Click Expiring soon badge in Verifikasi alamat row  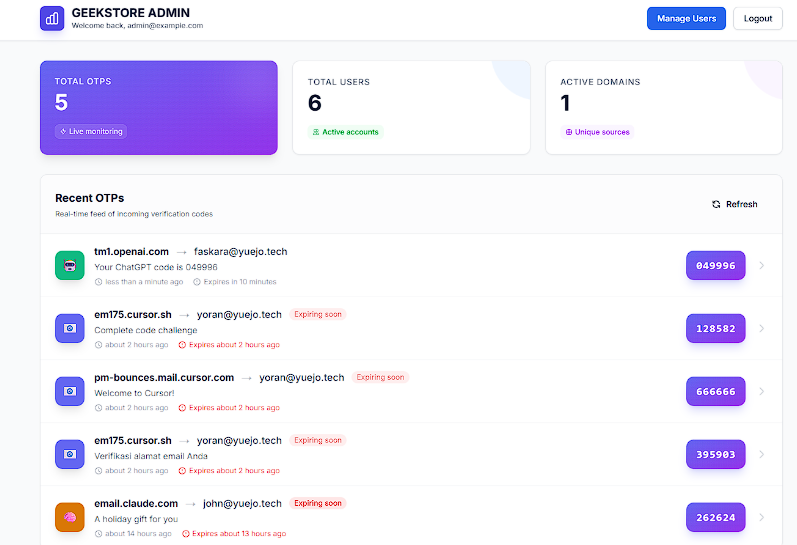(318, 440)
